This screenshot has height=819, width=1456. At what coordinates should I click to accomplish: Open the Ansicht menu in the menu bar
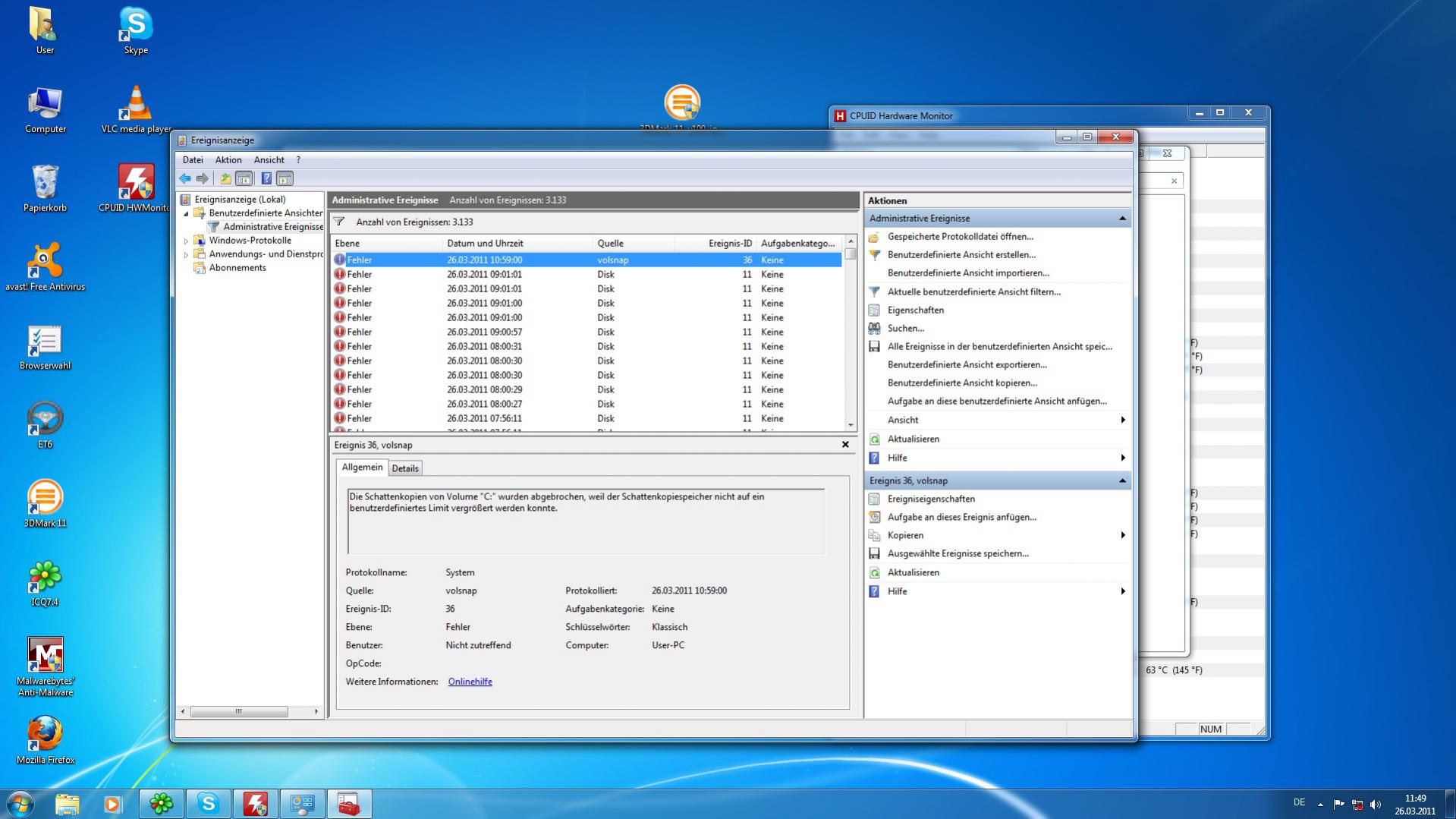click(269, 160)
